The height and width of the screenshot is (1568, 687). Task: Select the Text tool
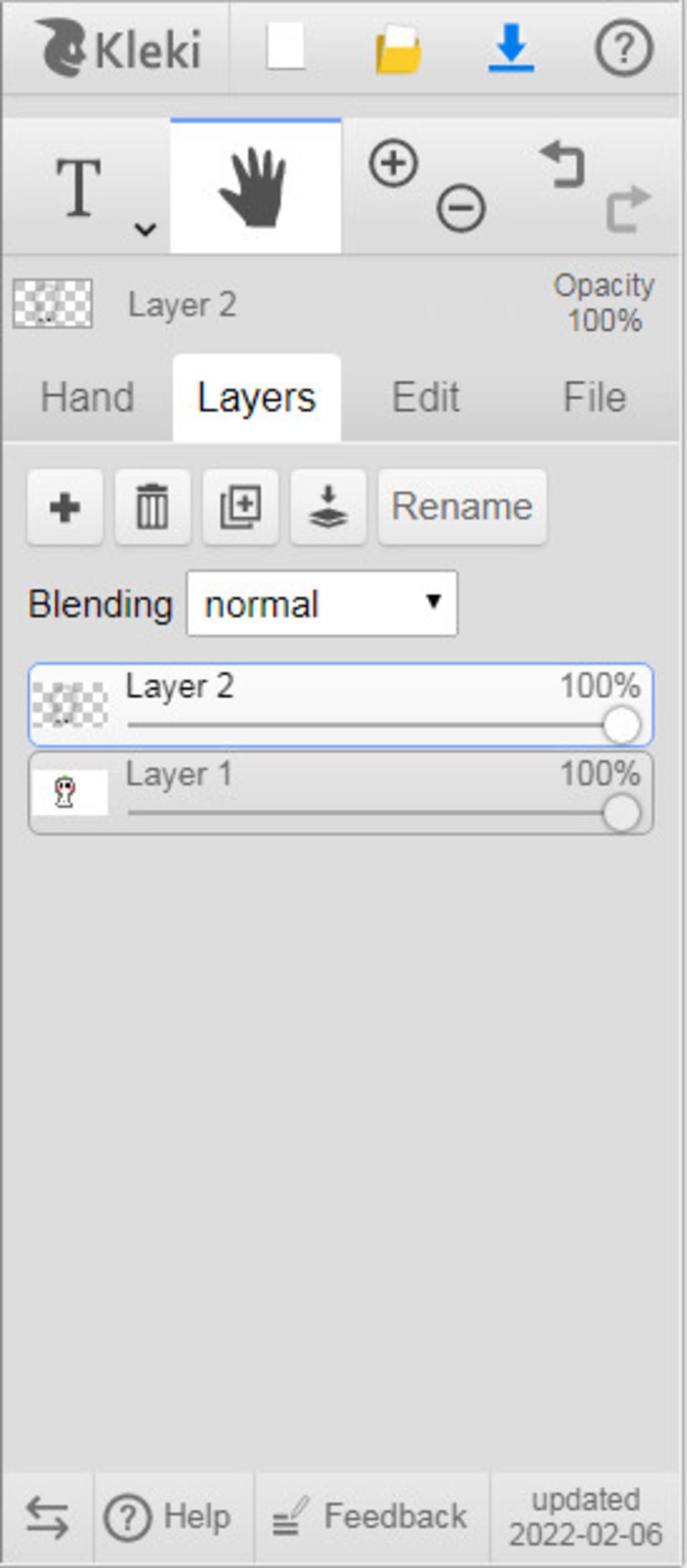[79, 188]
